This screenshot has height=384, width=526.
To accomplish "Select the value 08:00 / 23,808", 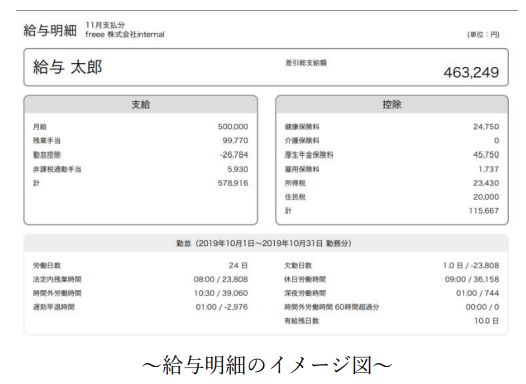I will (221, 279).
